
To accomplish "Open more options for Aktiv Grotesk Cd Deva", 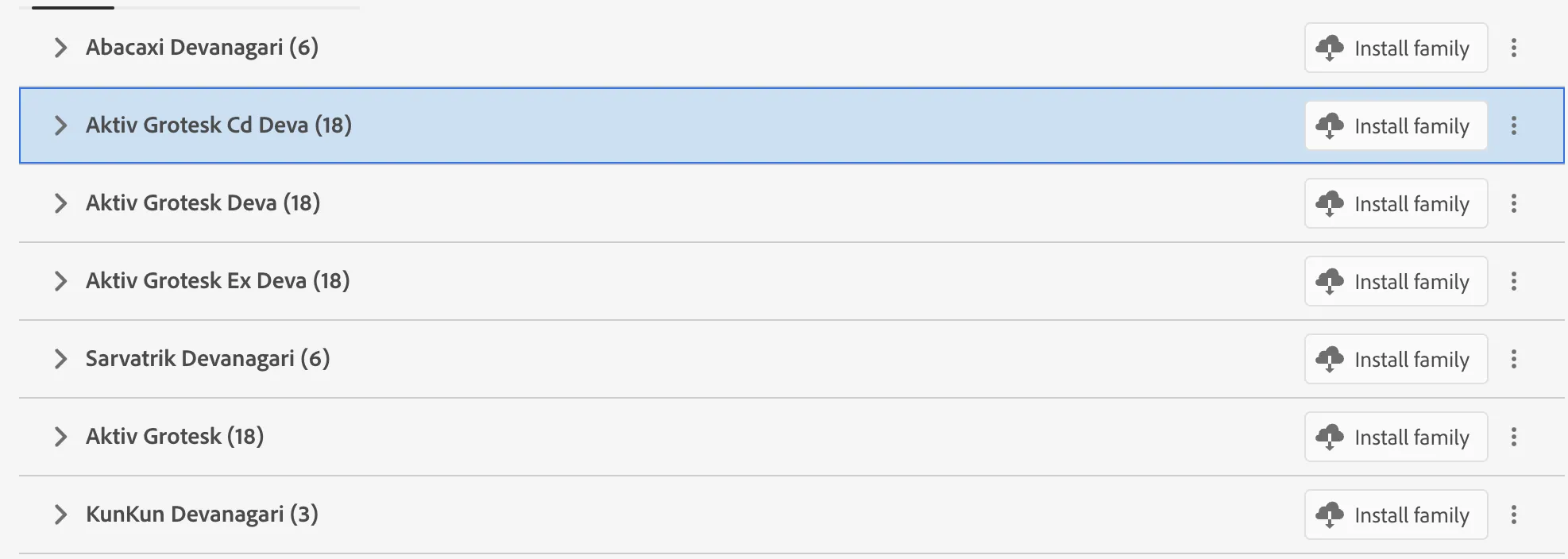I will coord(1514,125).
